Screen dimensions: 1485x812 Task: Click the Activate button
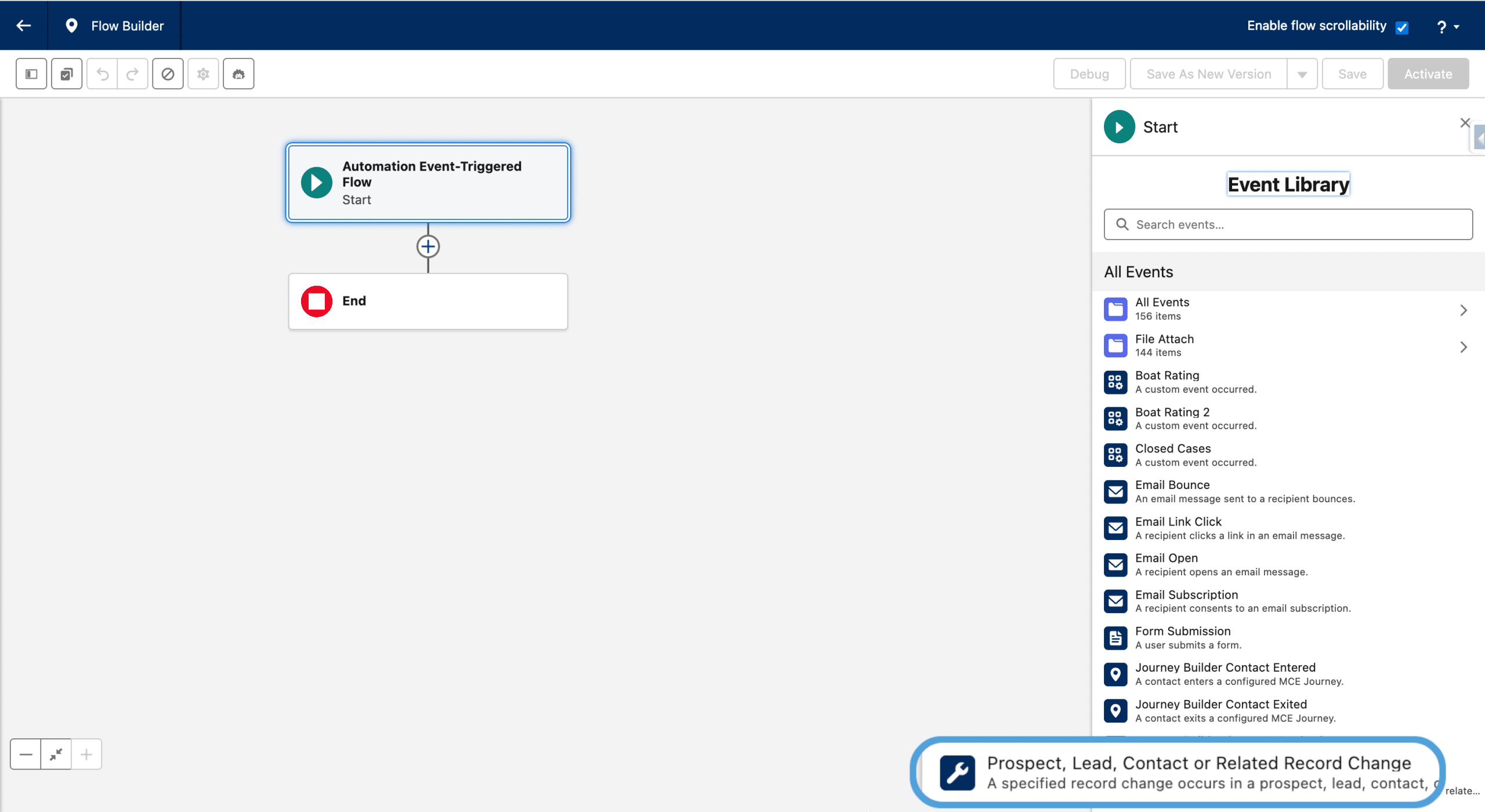[x=1428, y=74]
